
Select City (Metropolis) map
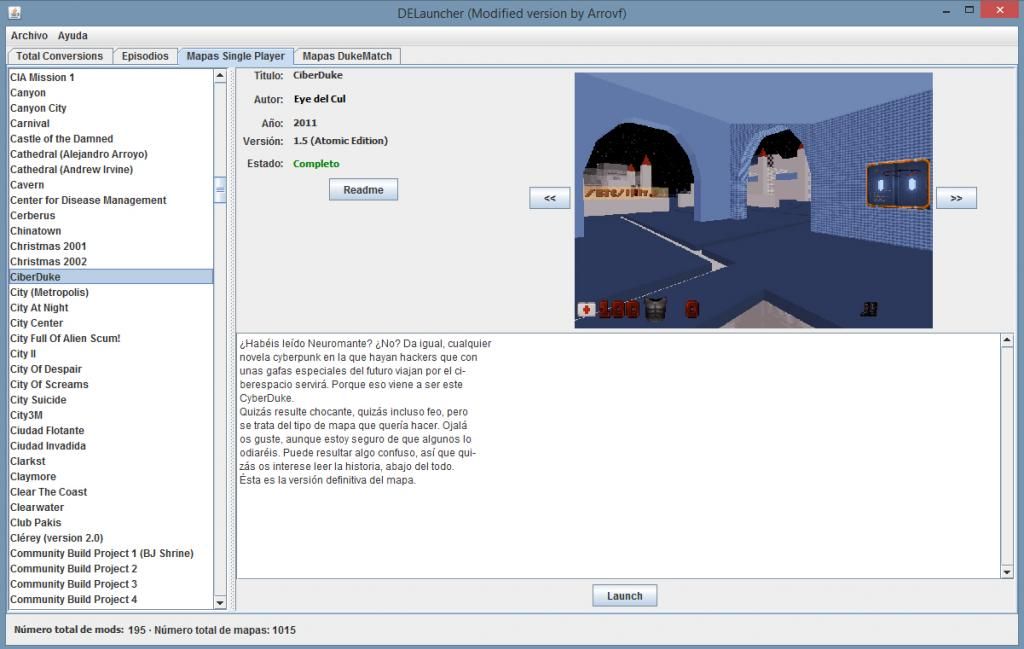(x=111, y=292)
